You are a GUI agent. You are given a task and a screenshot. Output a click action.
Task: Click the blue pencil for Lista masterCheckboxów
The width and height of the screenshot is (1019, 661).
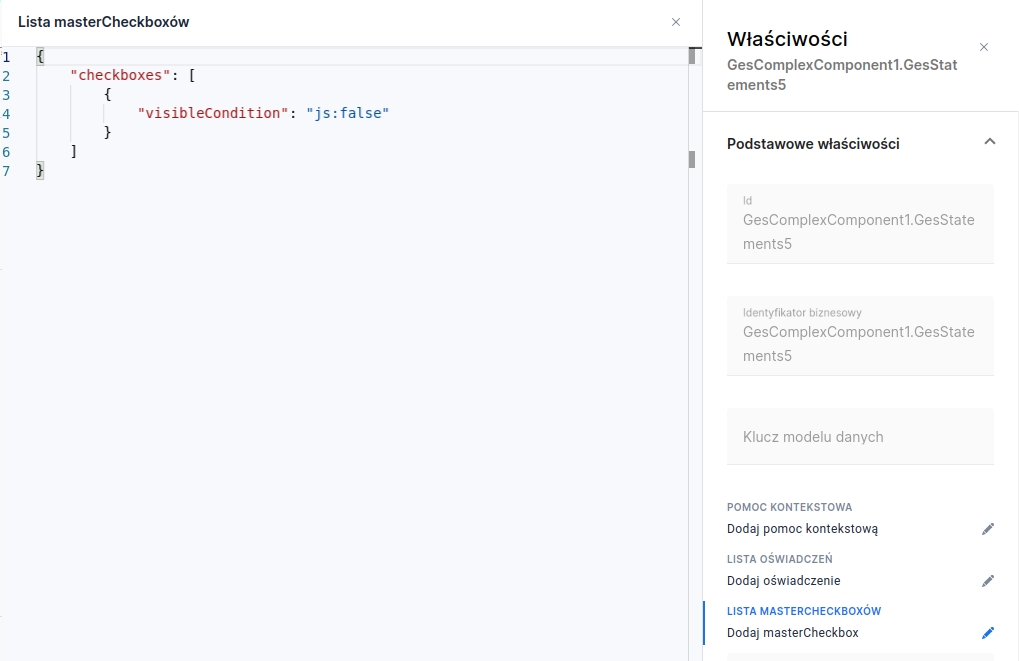988,633
